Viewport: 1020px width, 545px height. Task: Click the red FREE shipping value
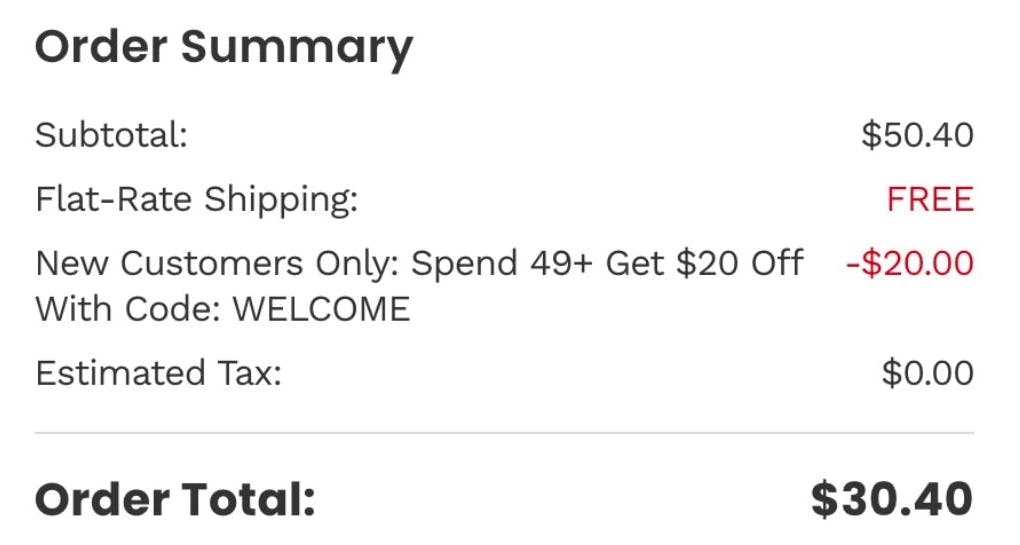929,199
